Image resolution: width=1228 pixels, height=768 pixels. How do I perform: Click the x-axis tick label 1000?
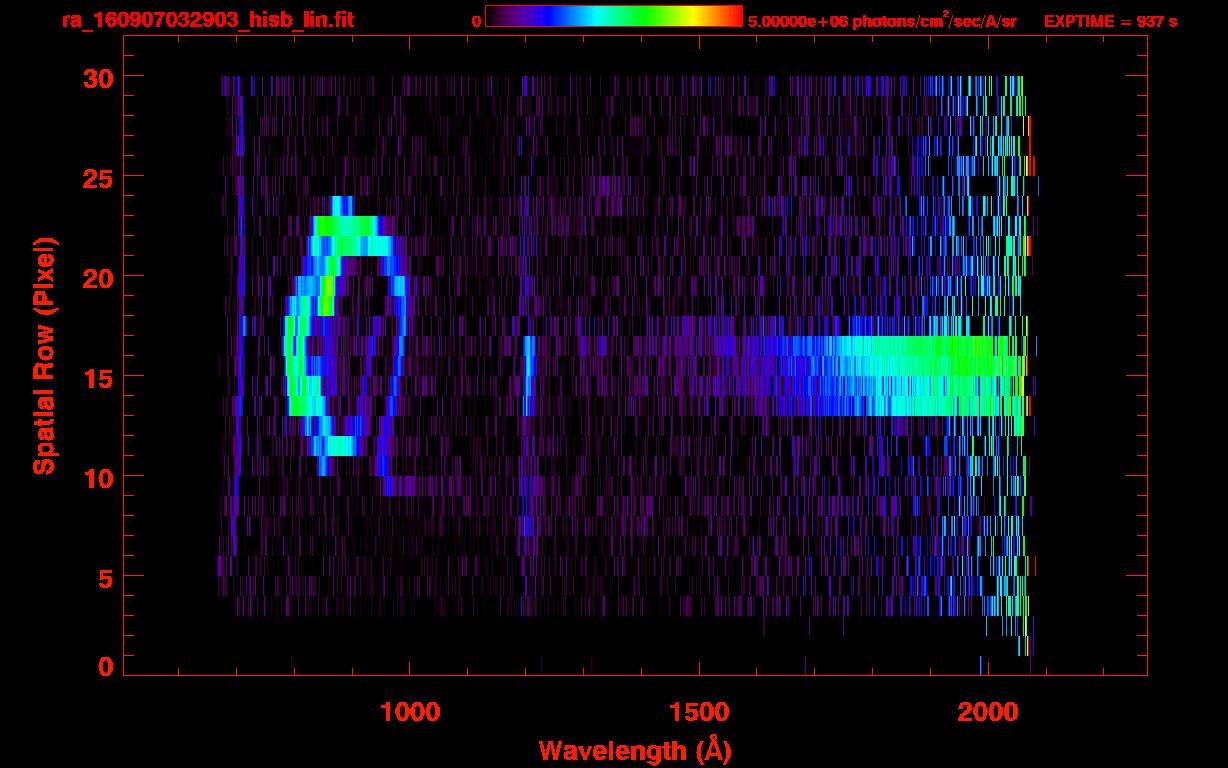coord(410,712)
